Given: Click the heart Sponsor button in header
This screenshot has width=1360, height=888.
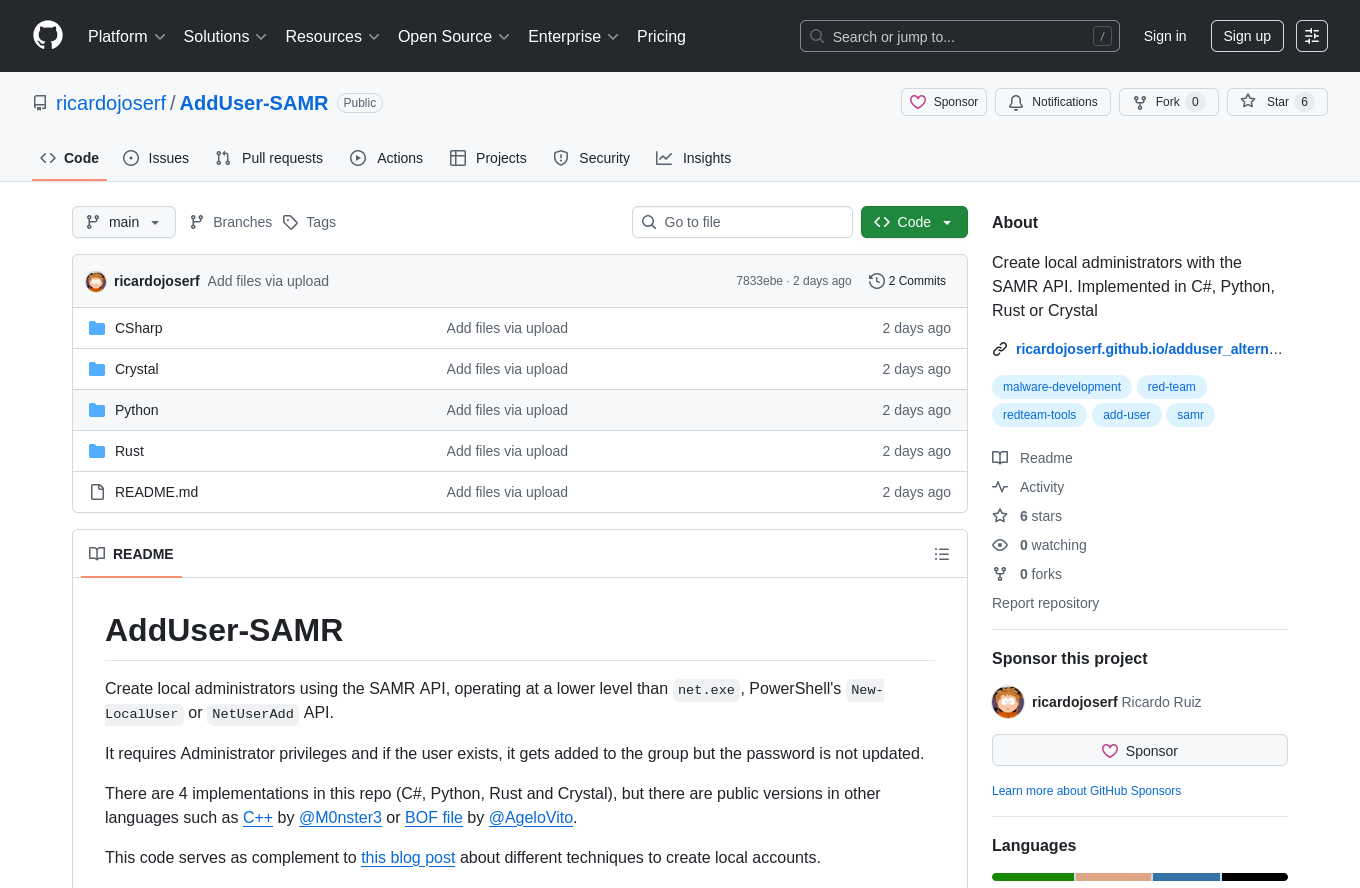Looking at the screenshot, I should coord(943,102).
